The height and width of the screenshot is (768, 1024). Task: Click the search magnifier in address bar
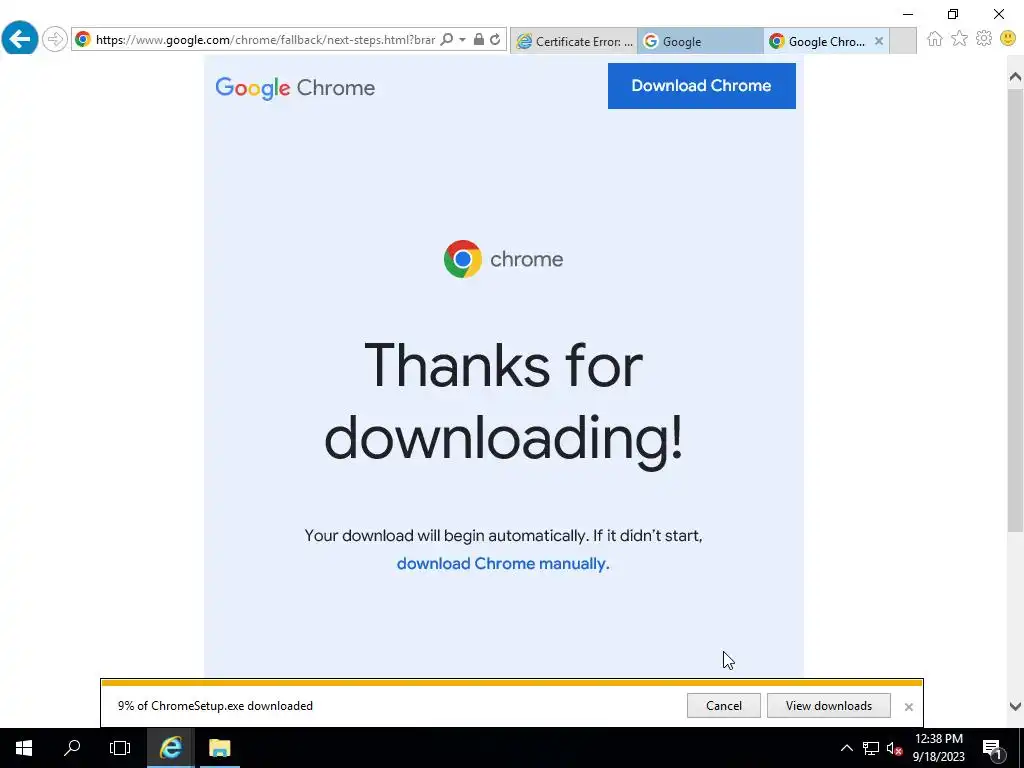pos(447,39)
